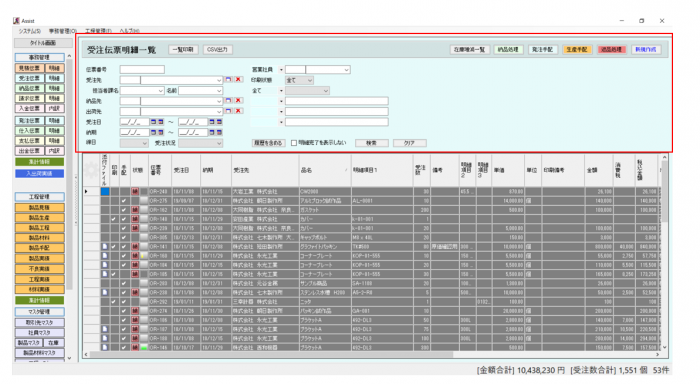This screenshot has height=384, width=700.
Task: Click the 一覧印刷 button
Action: (x=183, y=50)
